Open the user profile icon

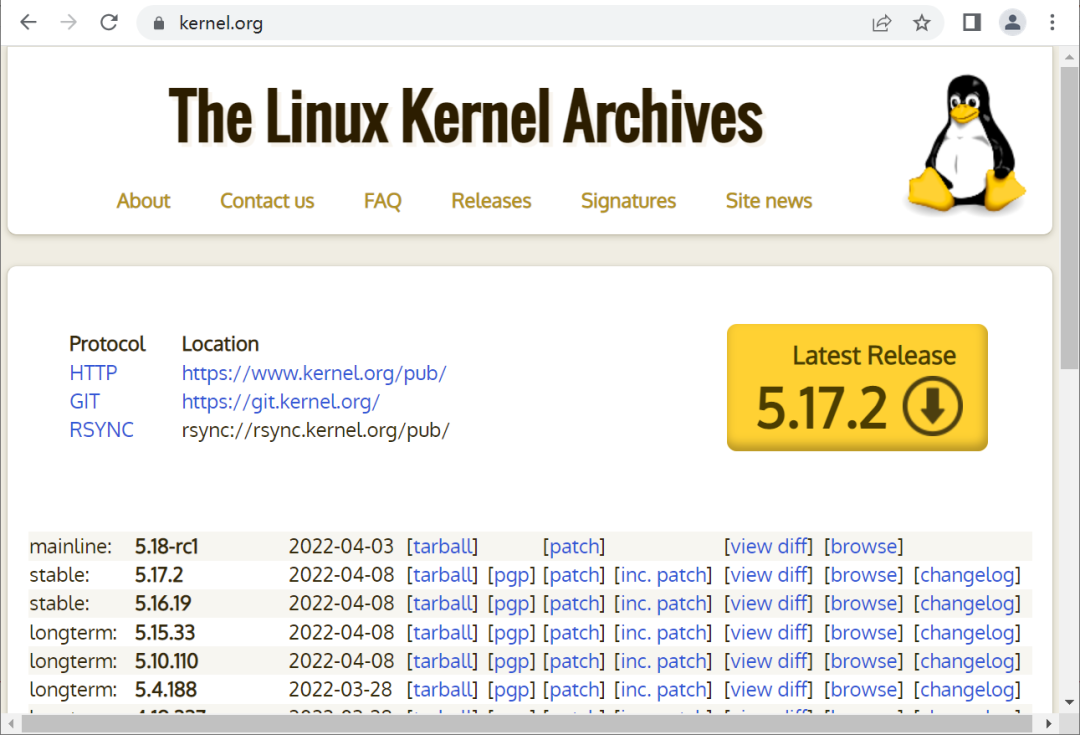[x=1012, y=22]
